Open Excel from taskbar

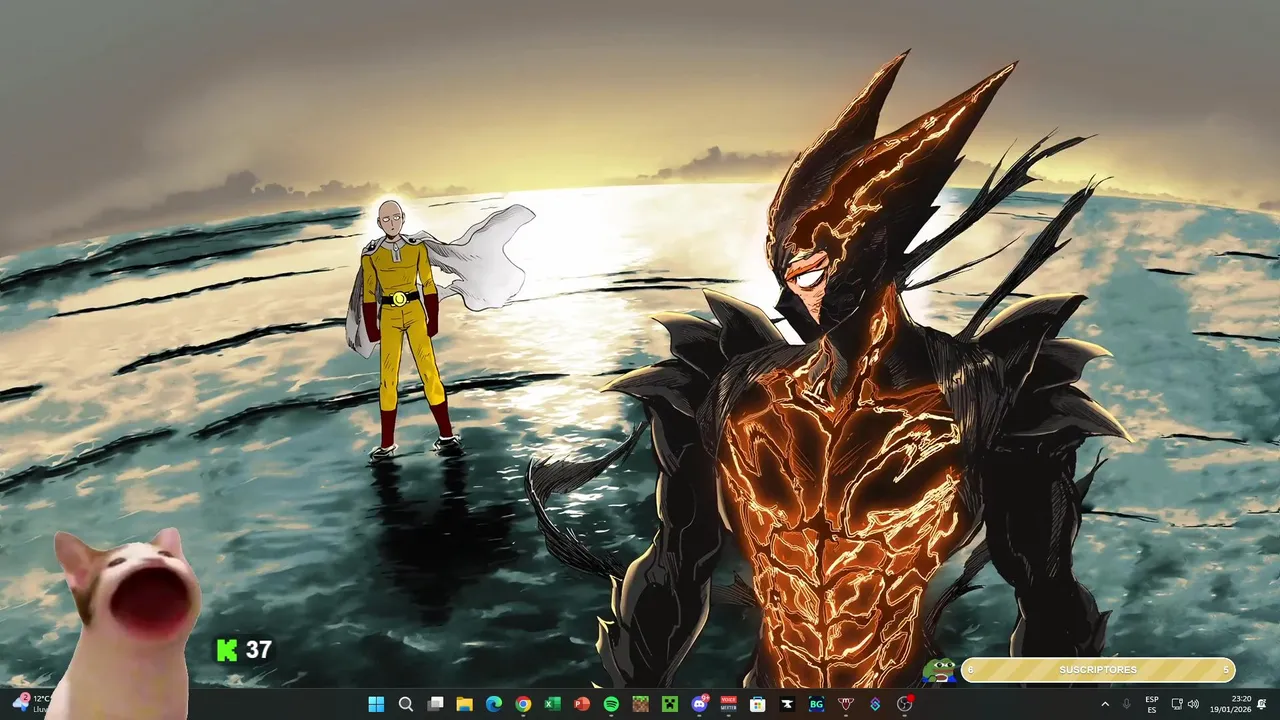pyautogui.click(x=552, y=704)
